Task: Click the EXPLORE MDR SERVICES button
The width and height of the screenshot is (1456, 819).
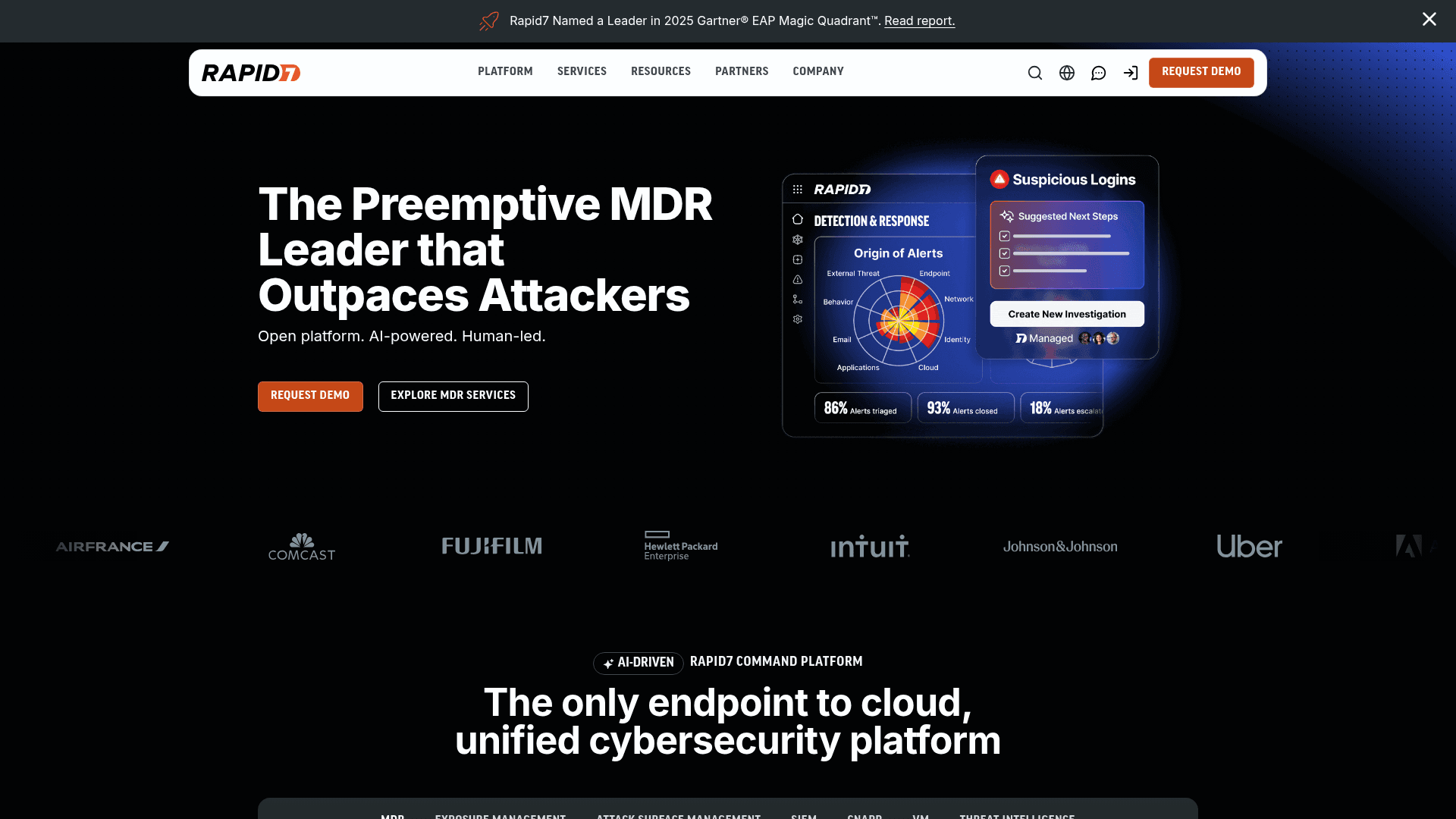Action: coord(453,396)
